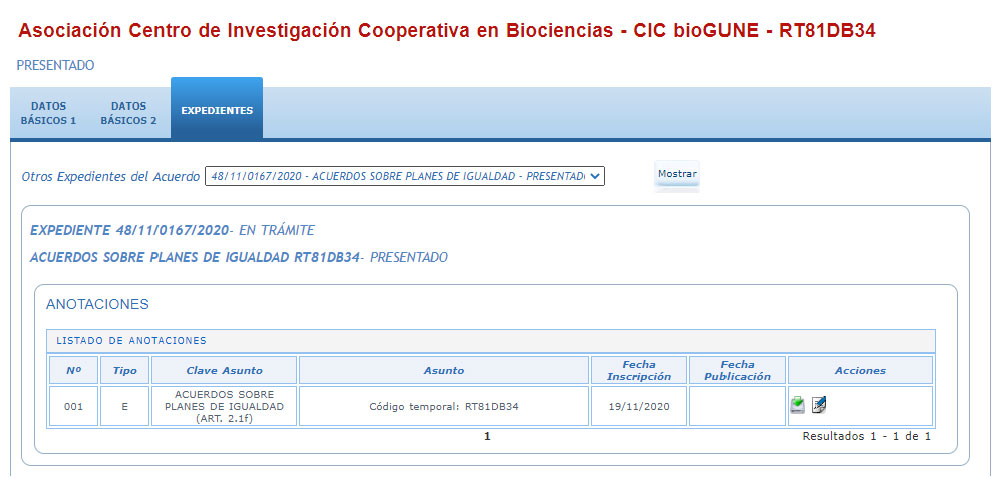Click the PRESENTADO status text under title
1000x478 pixels.
55,65
